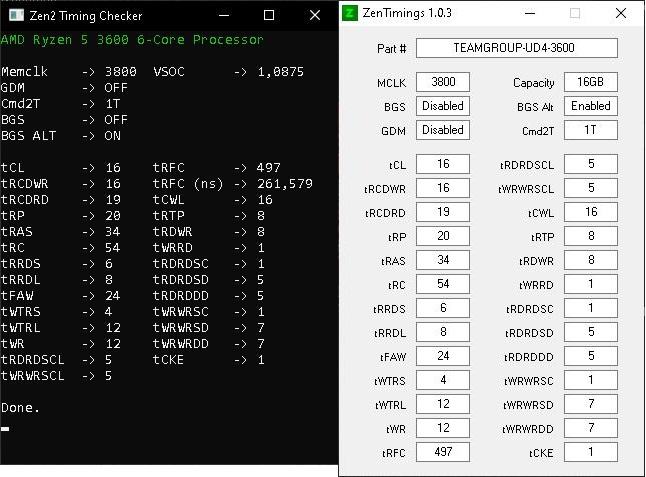Click the tRC value 54 field

coord(443,284)
